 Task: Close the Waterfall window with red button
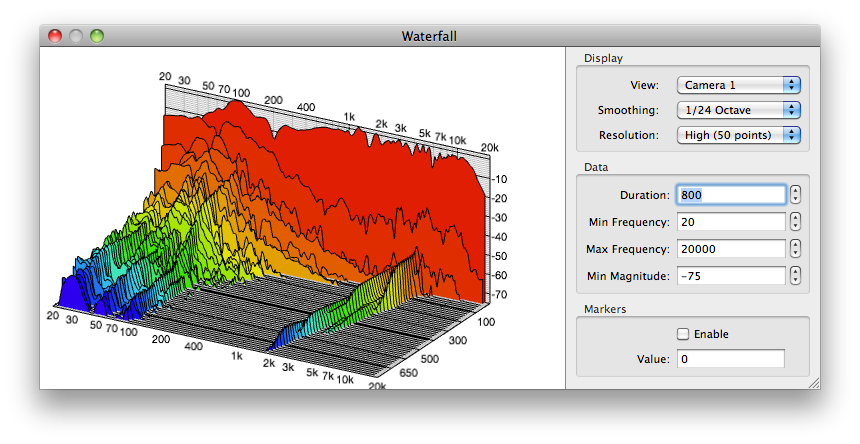(x=55, y=36)
